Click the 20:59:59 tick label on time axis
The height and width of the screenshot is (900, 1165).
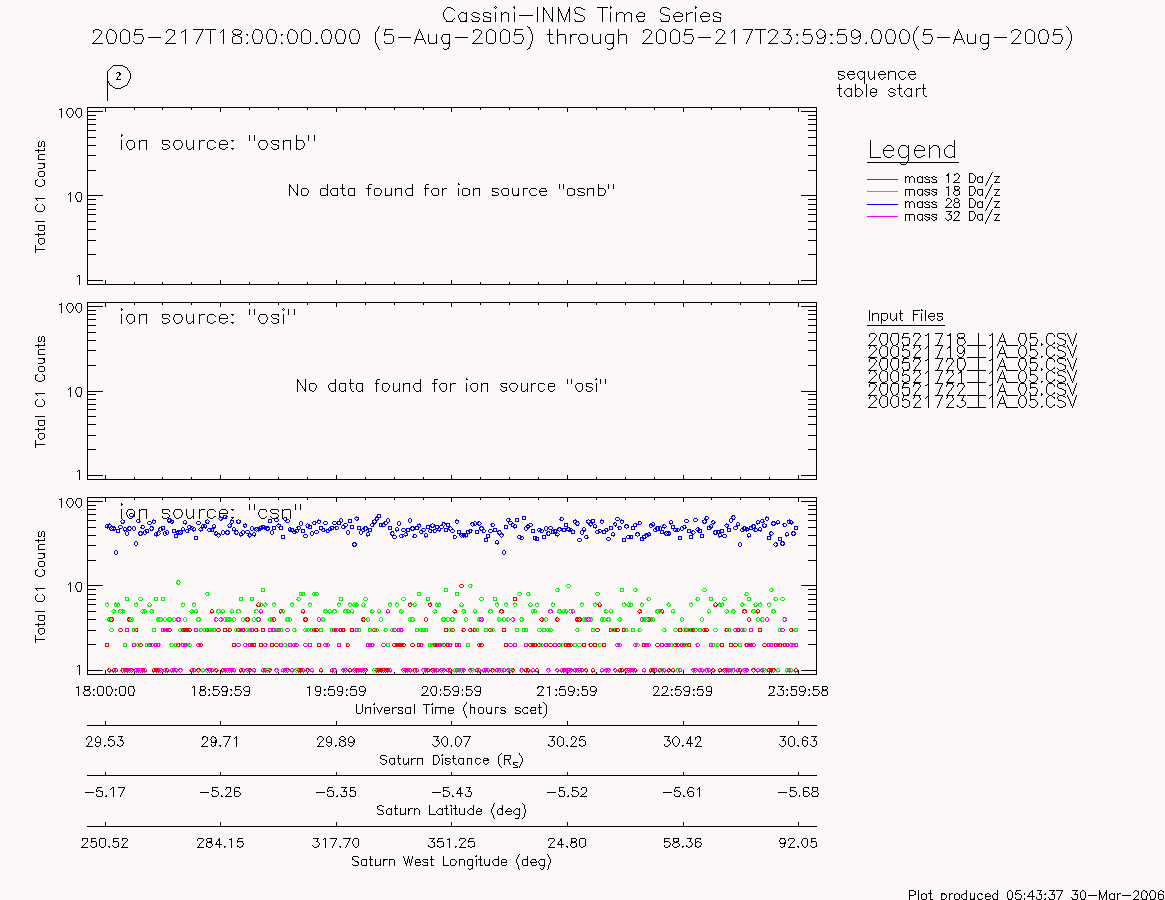coord(451,691)
